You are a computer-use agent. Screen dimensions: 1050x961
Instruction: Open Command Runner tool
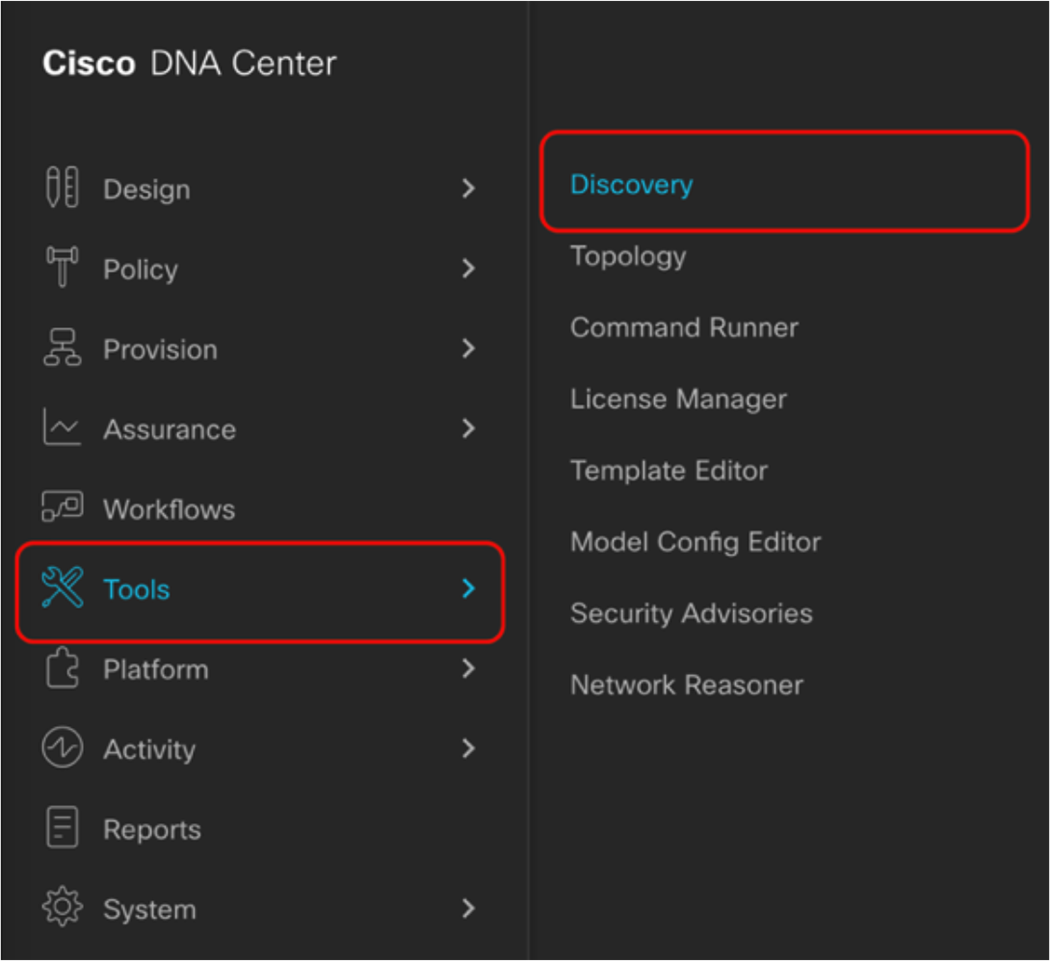pos(684,327)
